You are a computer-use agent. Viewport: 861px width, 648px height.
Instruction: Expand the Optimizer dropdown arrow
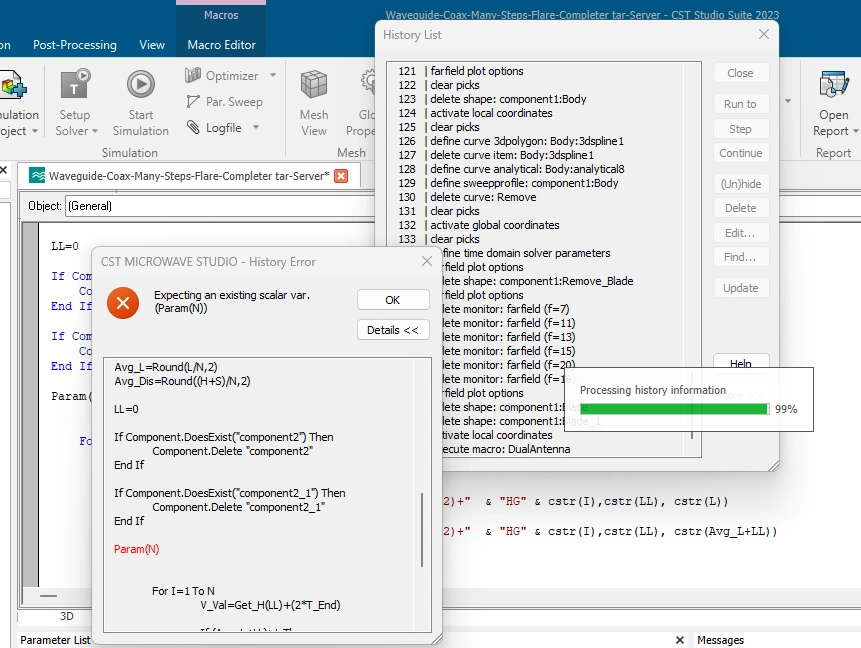(273, 75)
